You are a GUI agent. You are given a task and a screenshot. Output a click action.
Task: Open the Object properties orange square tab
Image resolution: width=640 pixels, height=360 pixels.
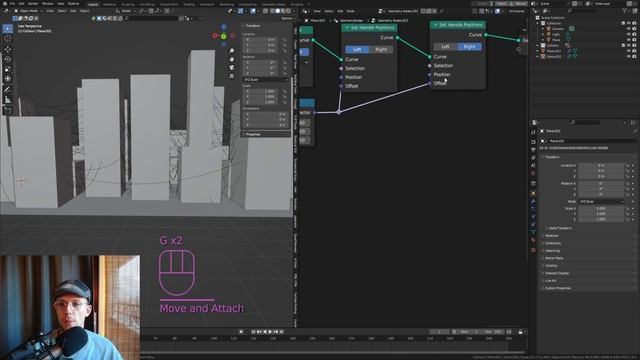(x=533, y=193)
